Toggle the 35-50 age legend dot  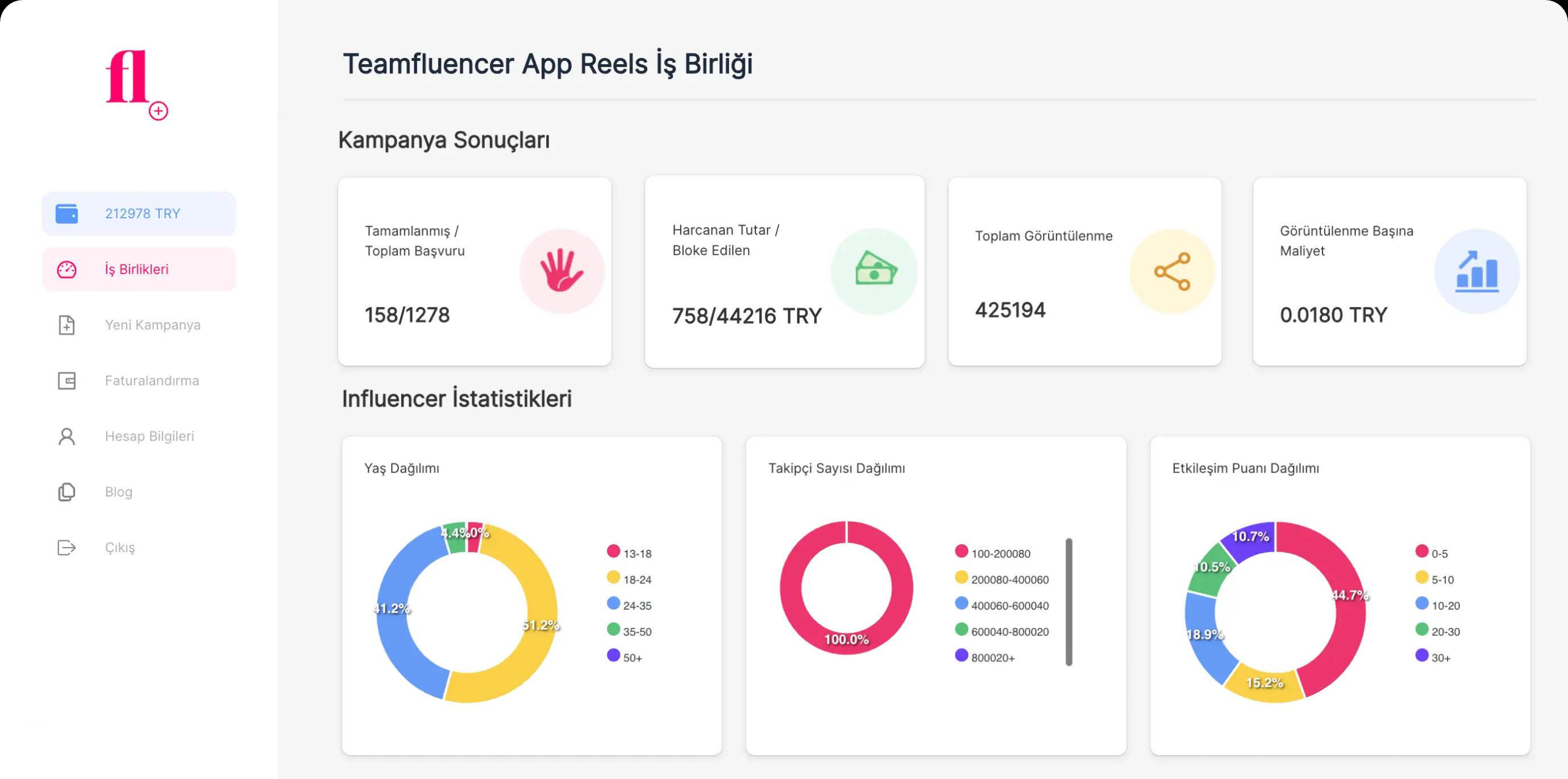point(614,629)
